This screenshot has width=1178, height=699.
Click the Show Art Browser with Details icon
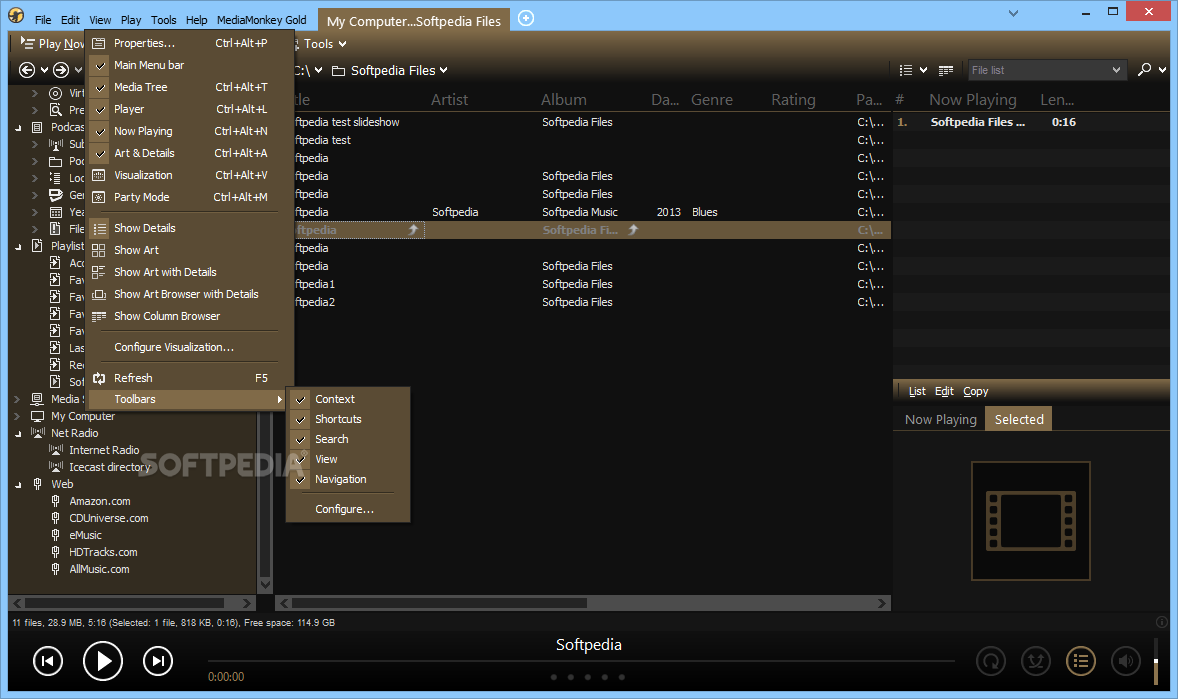coord(99,295)
